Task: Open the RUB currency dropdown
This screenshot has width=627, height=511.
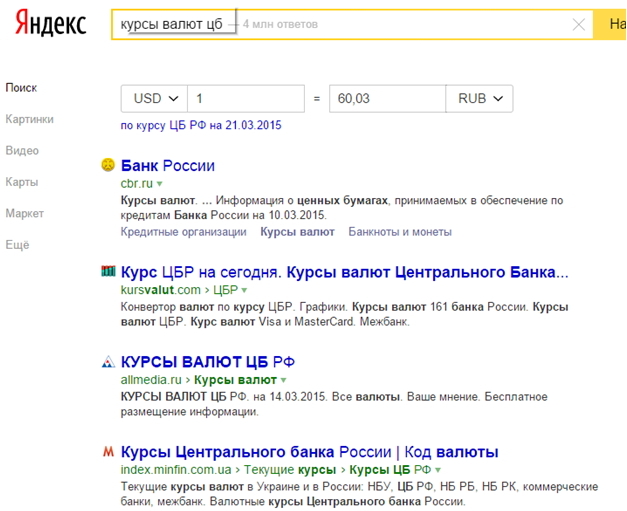Action: [x=479, y=98]
